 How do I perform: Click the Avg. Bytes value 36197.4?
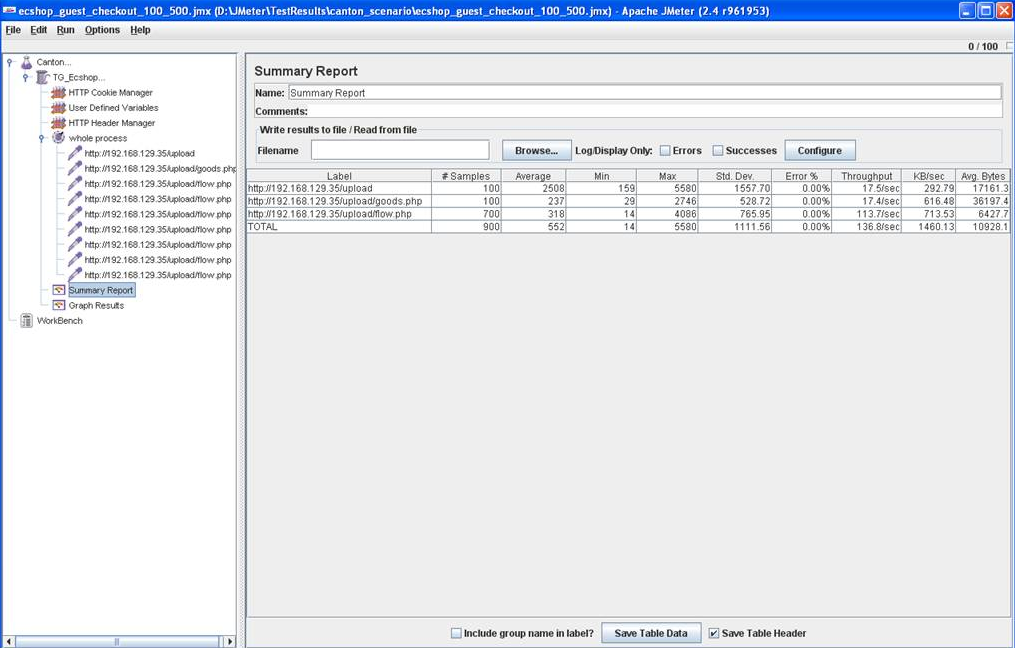[983, 201]
